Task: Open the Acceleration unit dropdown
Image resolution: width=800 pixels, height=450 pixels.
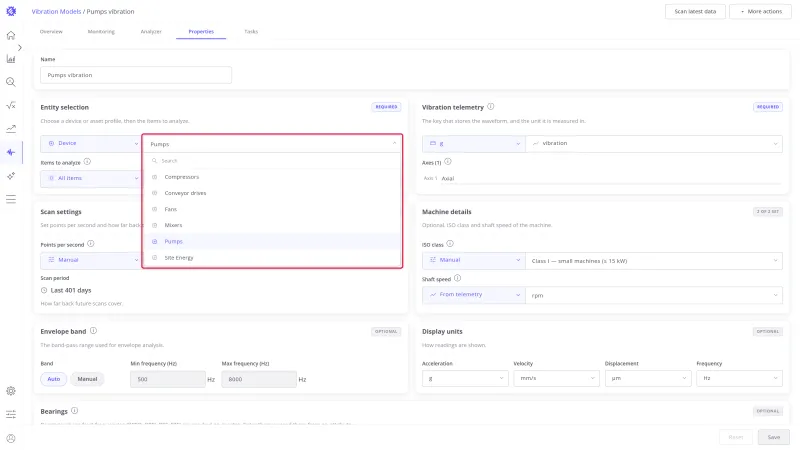Action: coord(465,378)
